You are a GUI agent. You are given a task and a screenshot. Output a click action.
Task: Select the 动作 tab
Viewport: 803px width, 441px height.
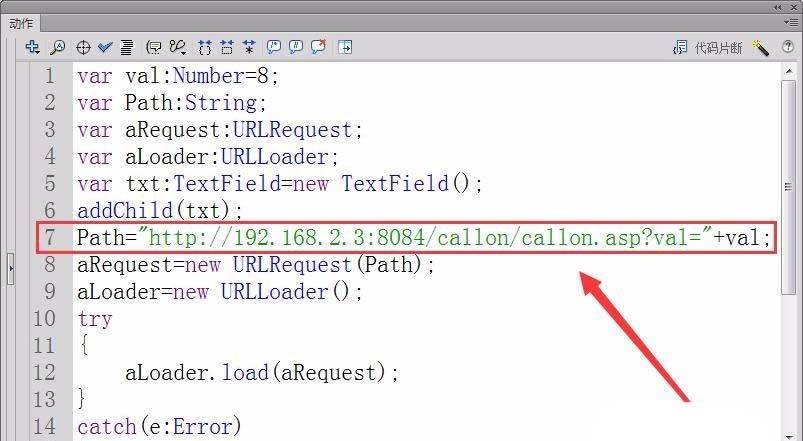[x=21, y=24]
